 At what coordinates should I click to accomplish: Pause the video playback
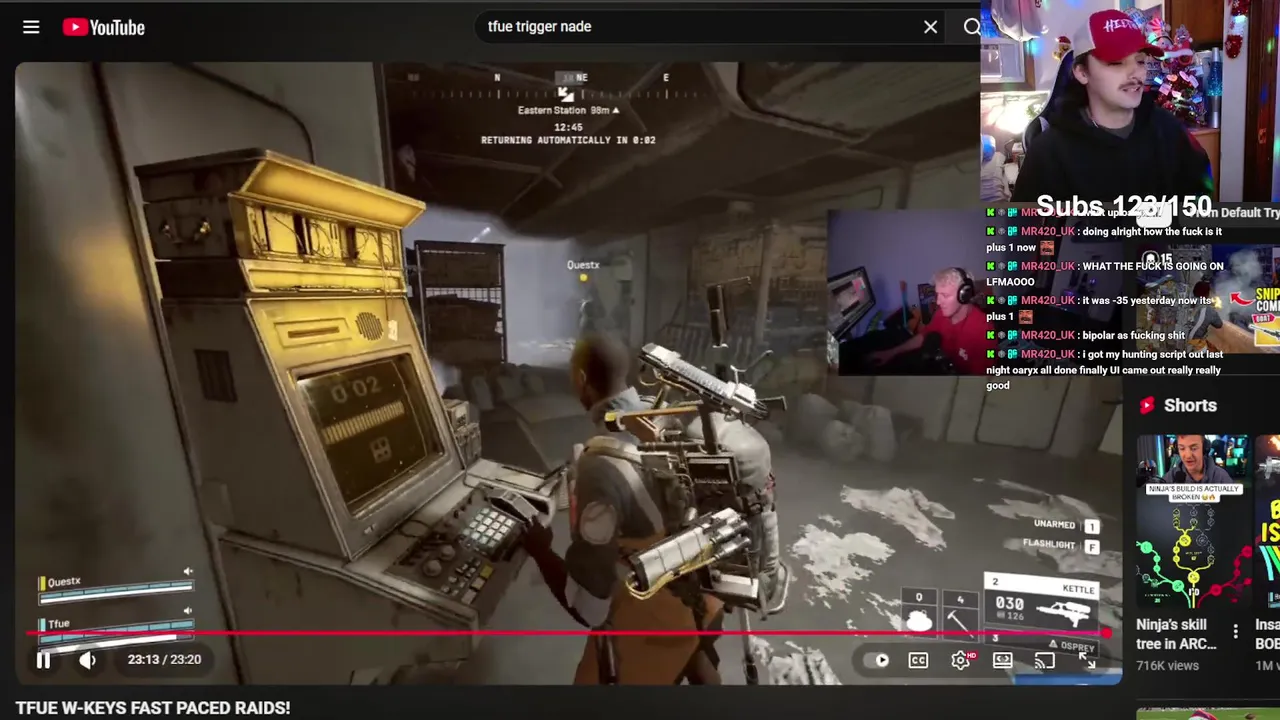[x=43, y=660]
